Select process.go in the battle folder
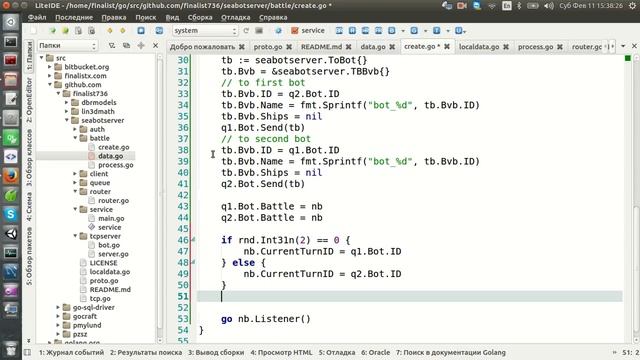The width and height of the screenshot is (640, 360). coord(116,165)
